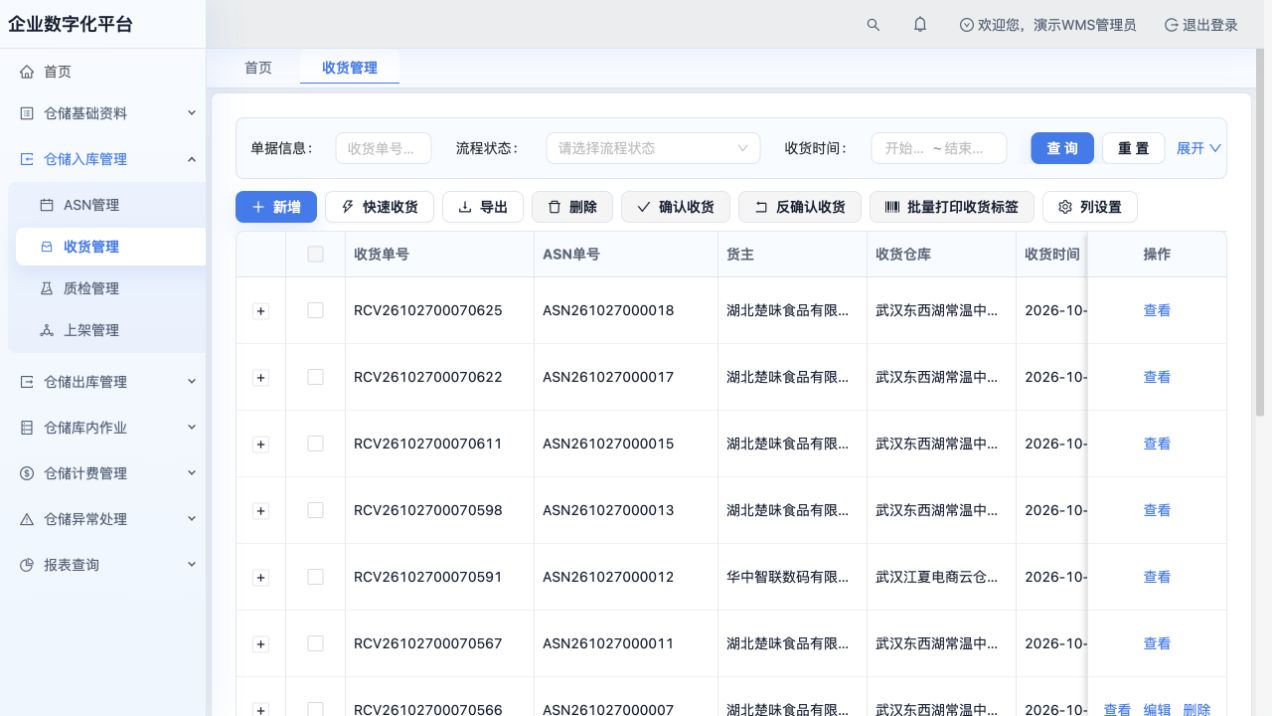Expand the 仓储库内作业 sidebar menu

[103, 428]
